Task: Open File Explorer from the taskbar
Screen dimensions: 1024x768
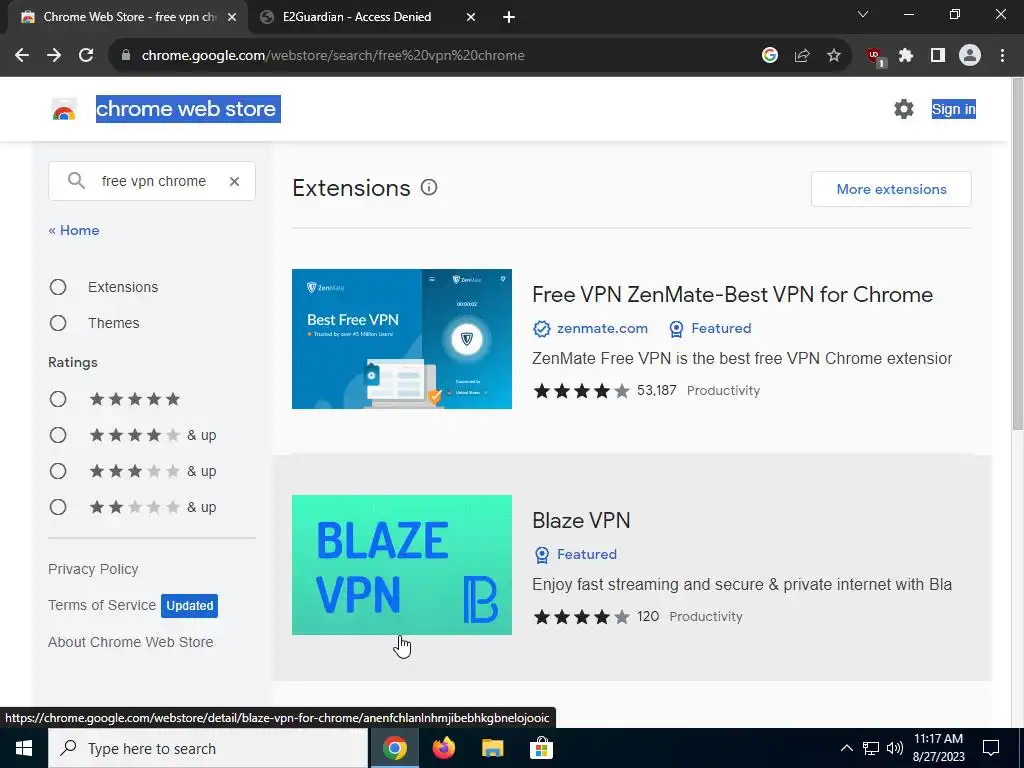Action: 493,748
